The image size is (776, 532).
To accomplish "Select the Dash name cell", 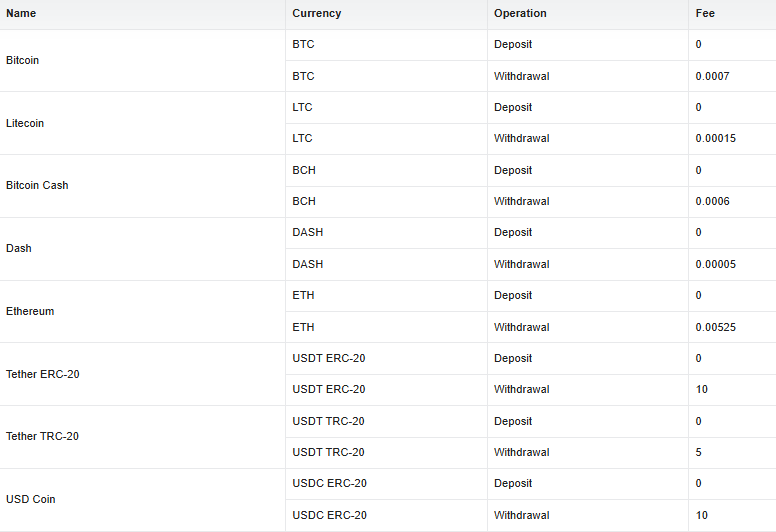I will [19, 248].
